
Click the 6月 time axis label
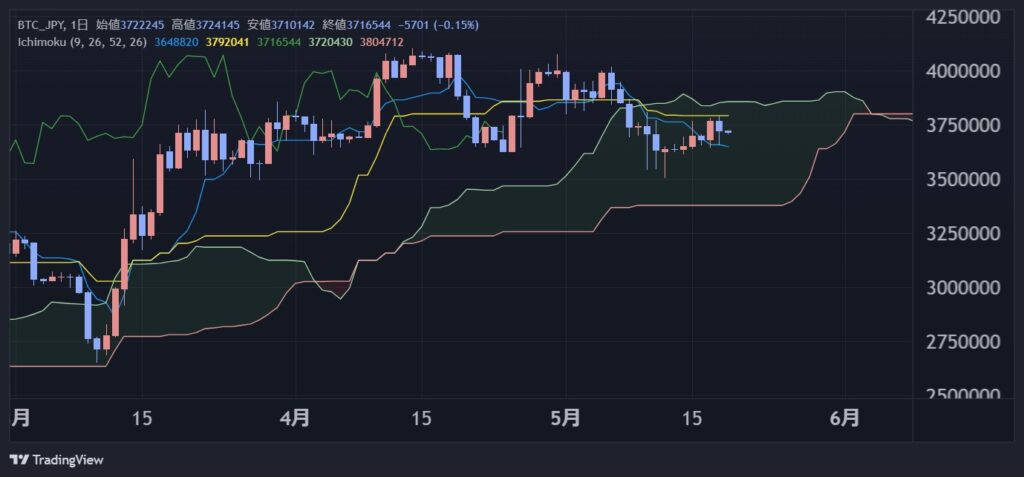pos(845,418)
